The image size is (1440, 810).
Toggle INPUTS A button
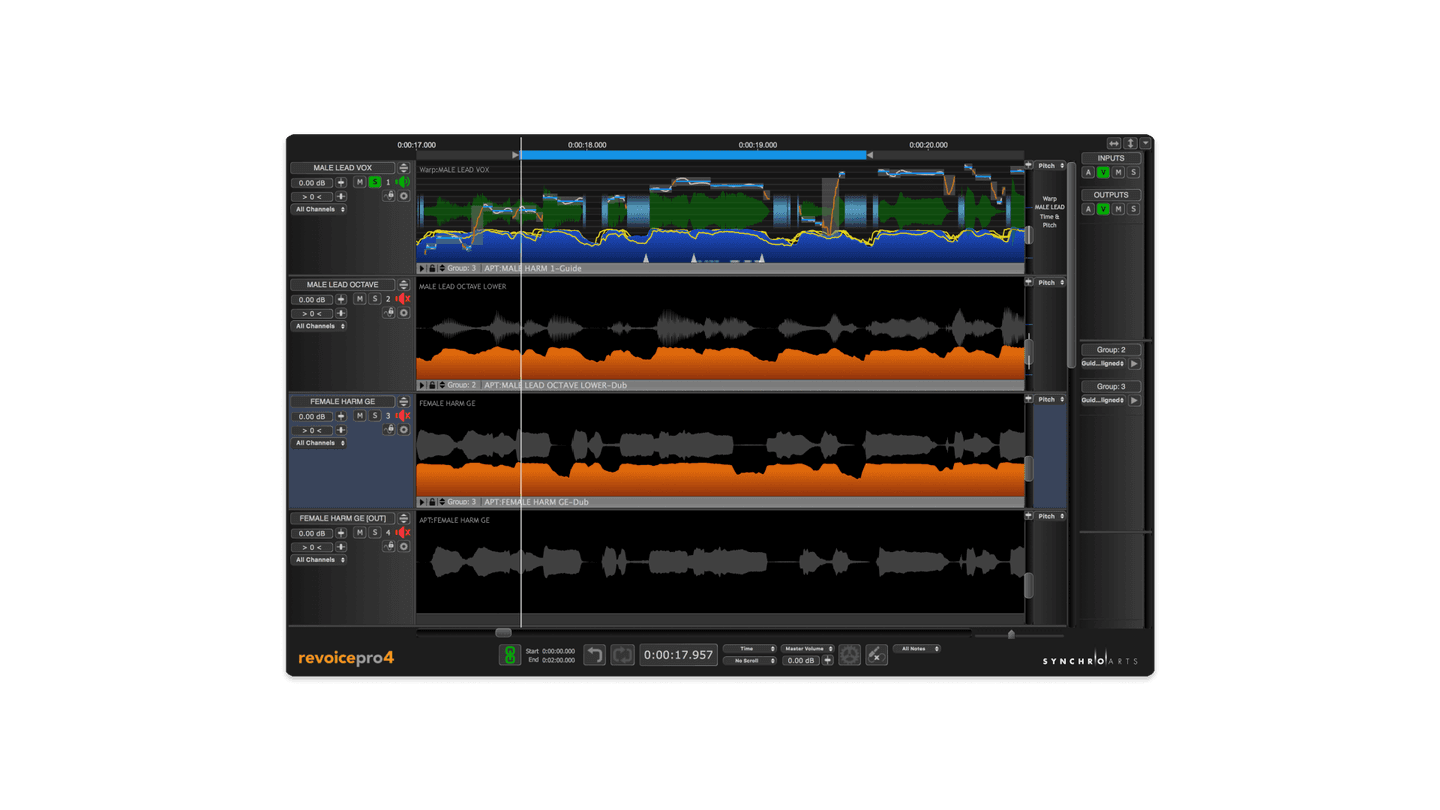(x=1089, y=173)
